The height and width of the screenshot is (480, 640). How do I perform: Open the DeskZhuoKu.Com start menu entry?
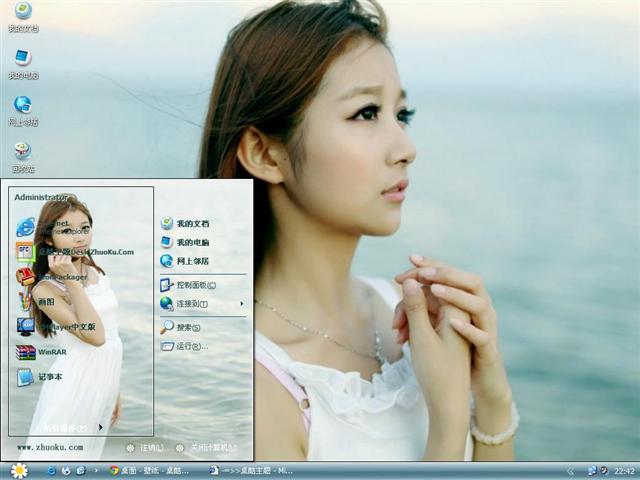tap(75, 252)
